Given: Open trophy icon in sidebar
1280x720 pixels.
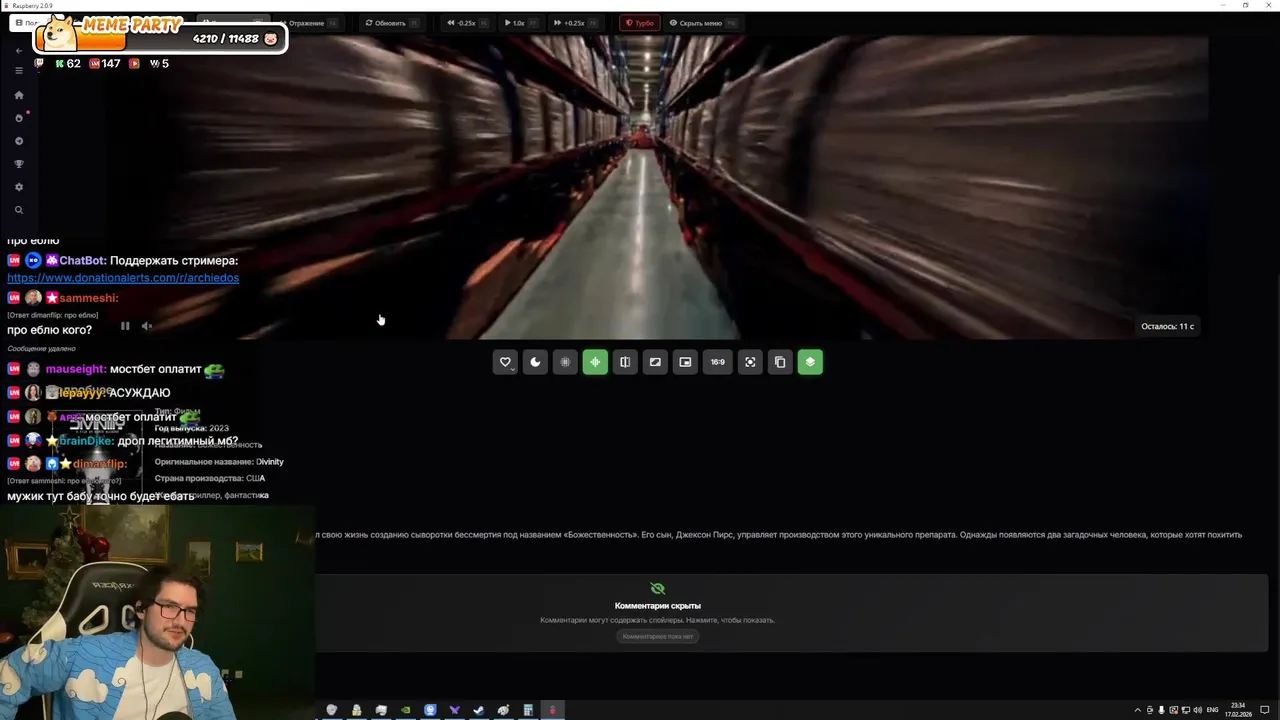Looking at the screenshot, I should coord(18,164).
